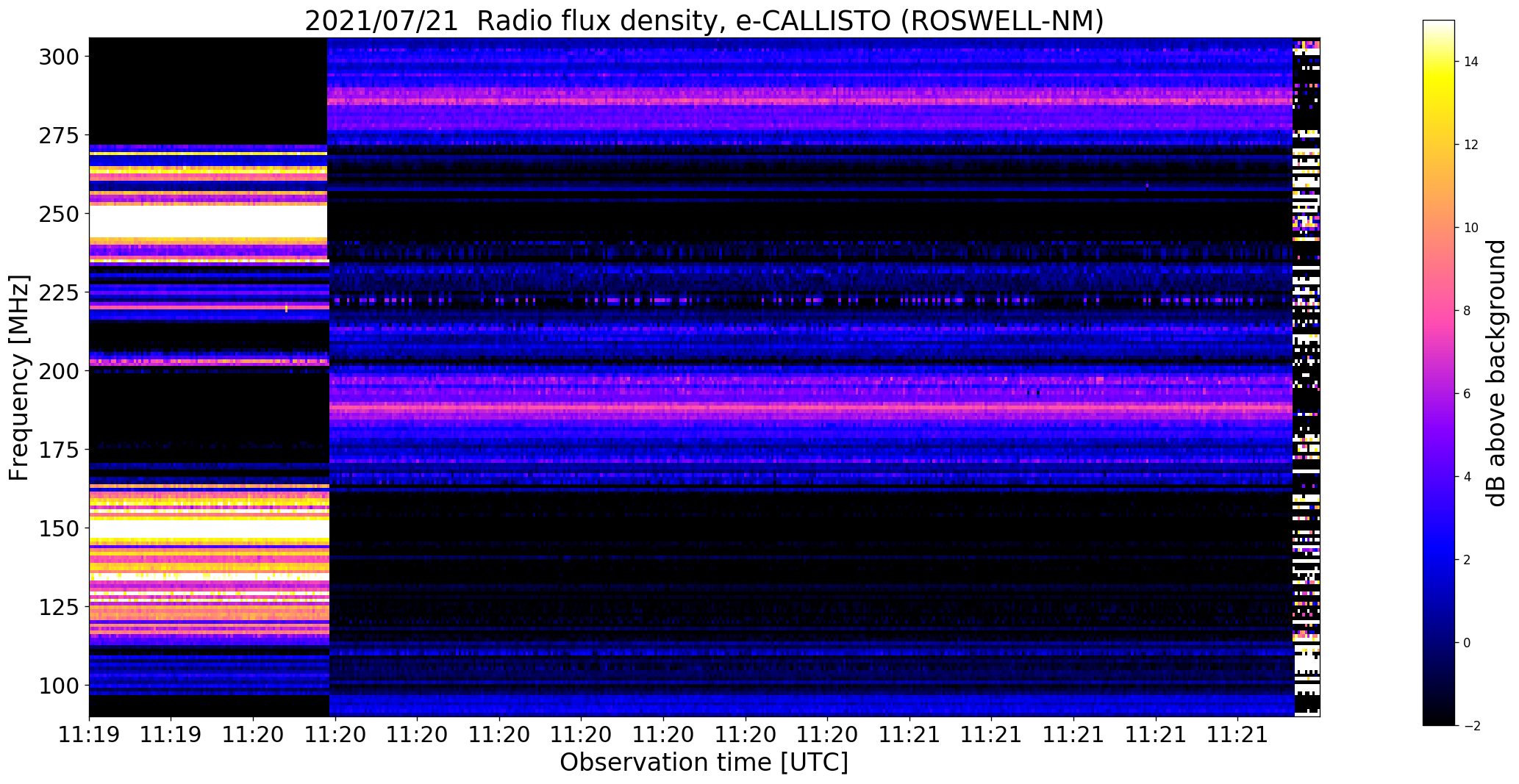Viewport: 1519px width, 784px height.
Task: Click the 300 tick on the frequency axis
Action: click(x=60, y=57)
